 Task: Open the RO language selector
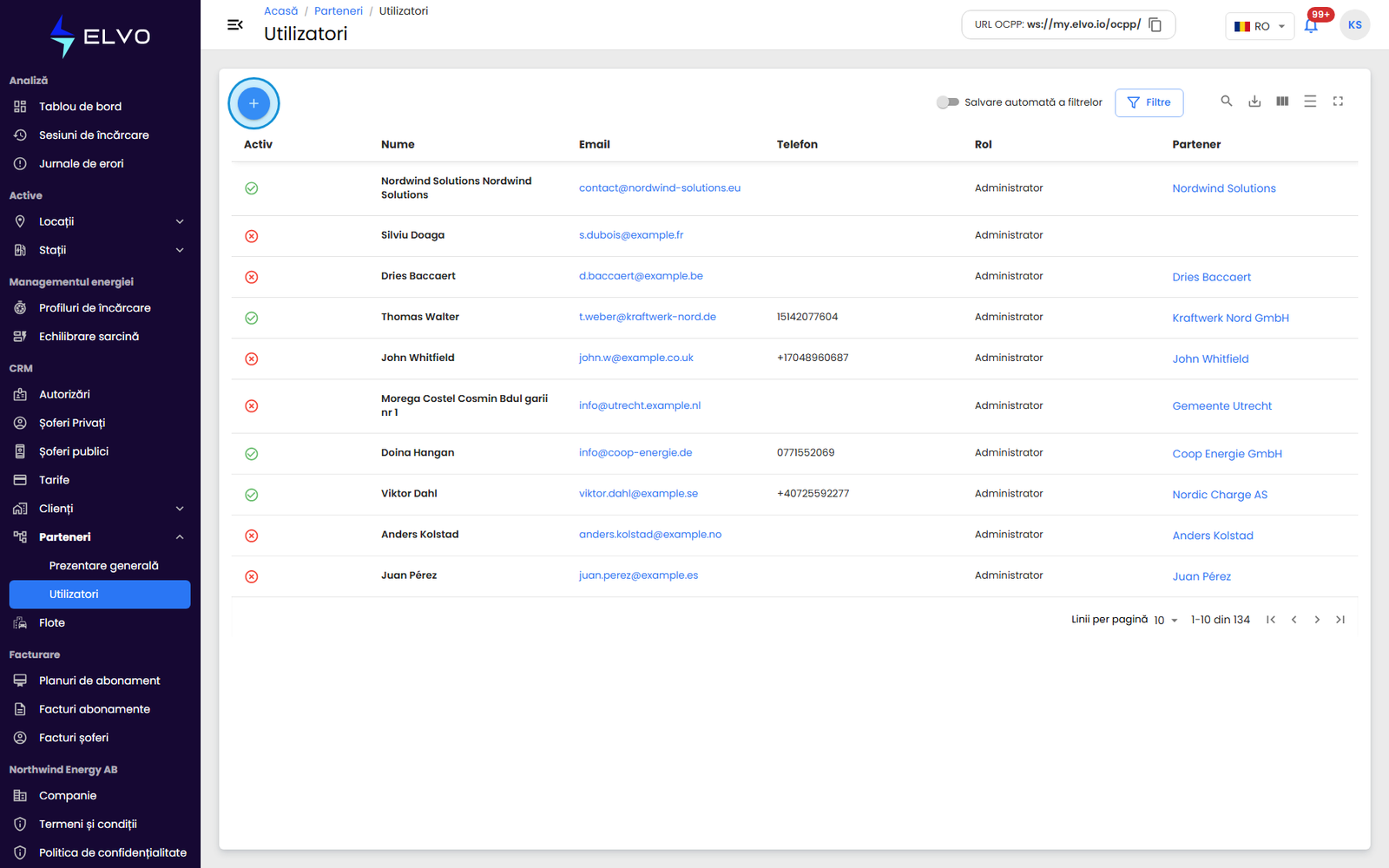click(1260, 26)
